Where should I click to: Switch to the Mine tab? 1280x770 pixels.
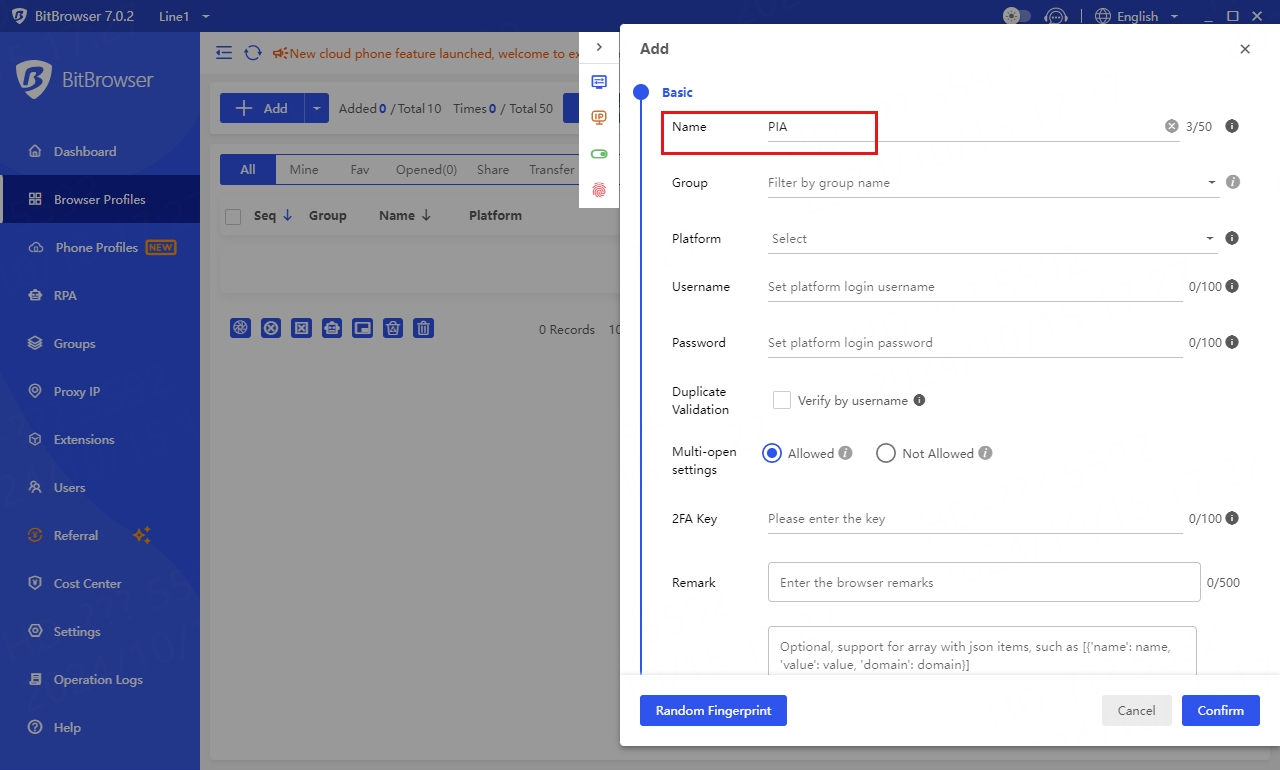(x=304, y=170)
